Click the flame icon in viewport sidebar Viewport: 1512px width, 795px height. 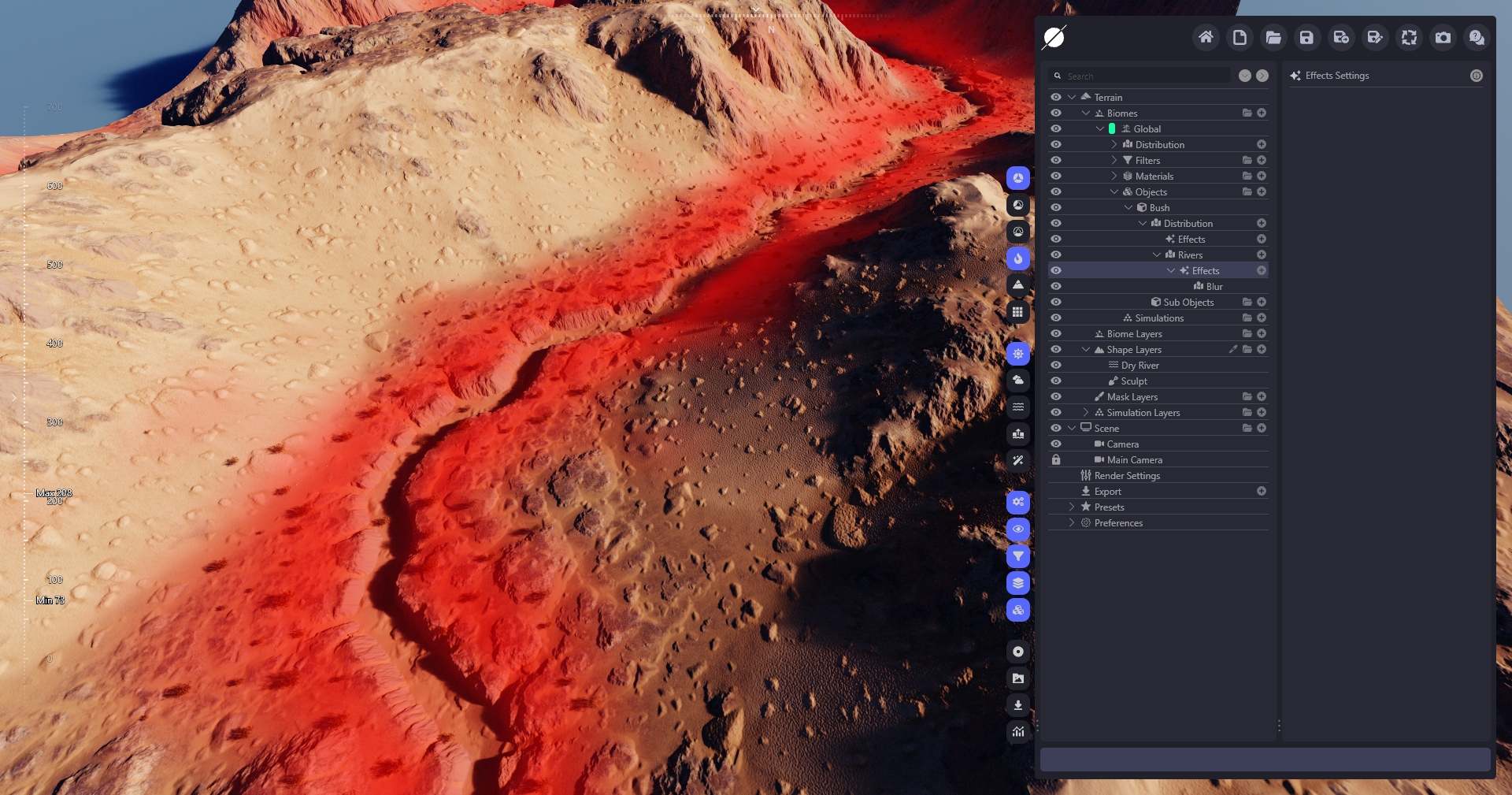tap(1018, 258)
